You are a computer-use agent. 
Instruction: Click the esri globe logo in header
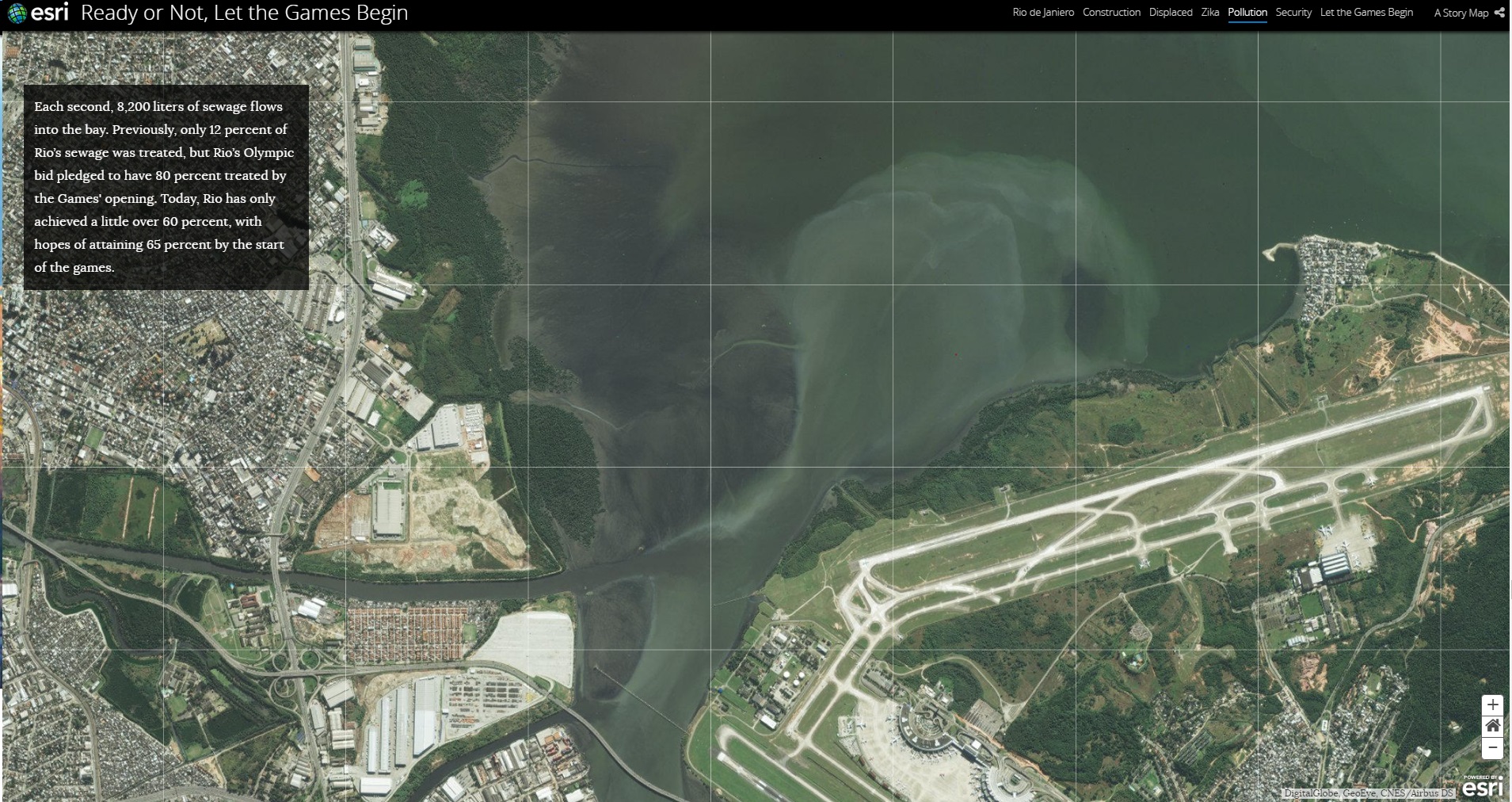17,13
